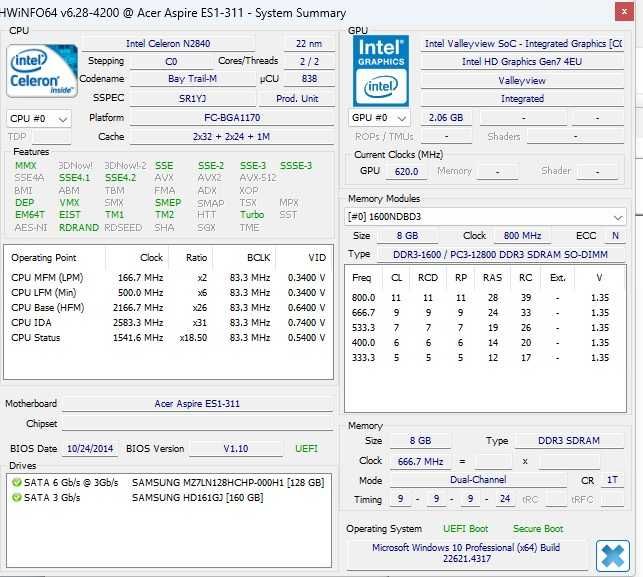Viewport: 643px width, 577px height.
Task: Click the memory clock 666.7 MHz value
Action: tap(420, 462)
